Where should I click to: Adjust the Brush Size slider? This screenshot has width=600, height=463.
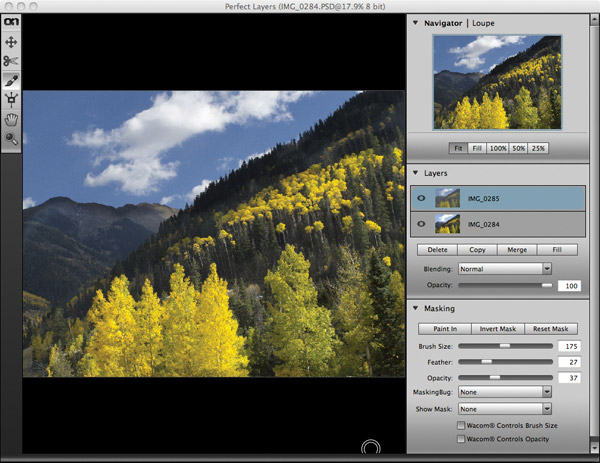click(x=505, y=346)
